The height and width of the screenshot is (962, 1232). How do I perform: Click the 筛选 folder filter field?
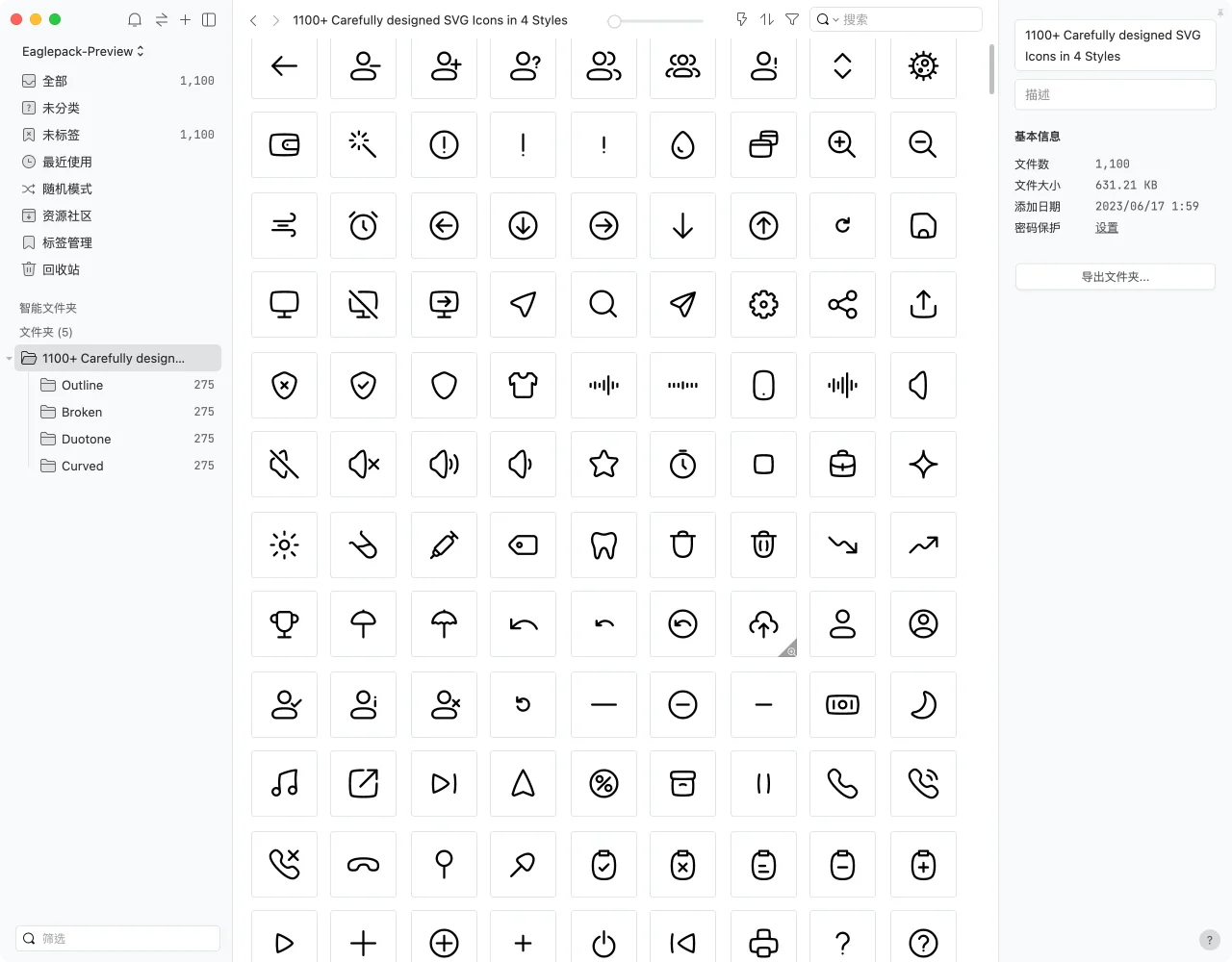coord(117,938)
